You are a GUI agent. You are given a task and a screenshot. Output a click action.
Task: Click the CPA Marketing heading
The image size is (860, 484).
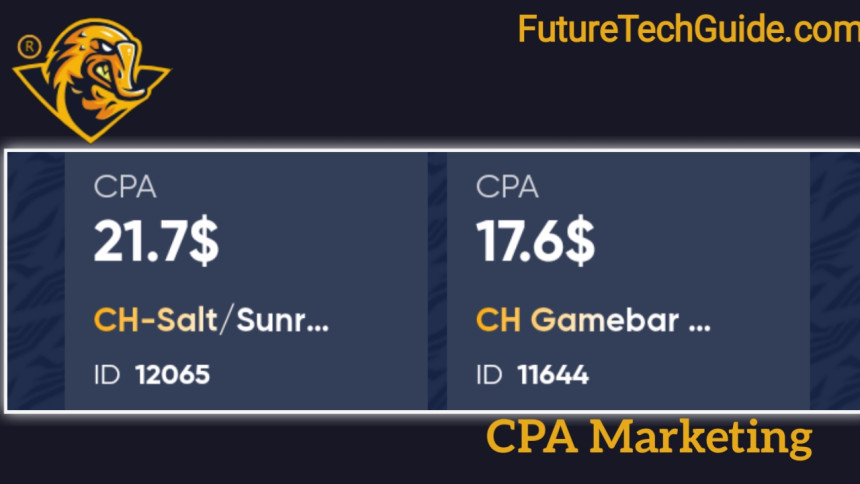pyautogui.click(x=649, y=437)
